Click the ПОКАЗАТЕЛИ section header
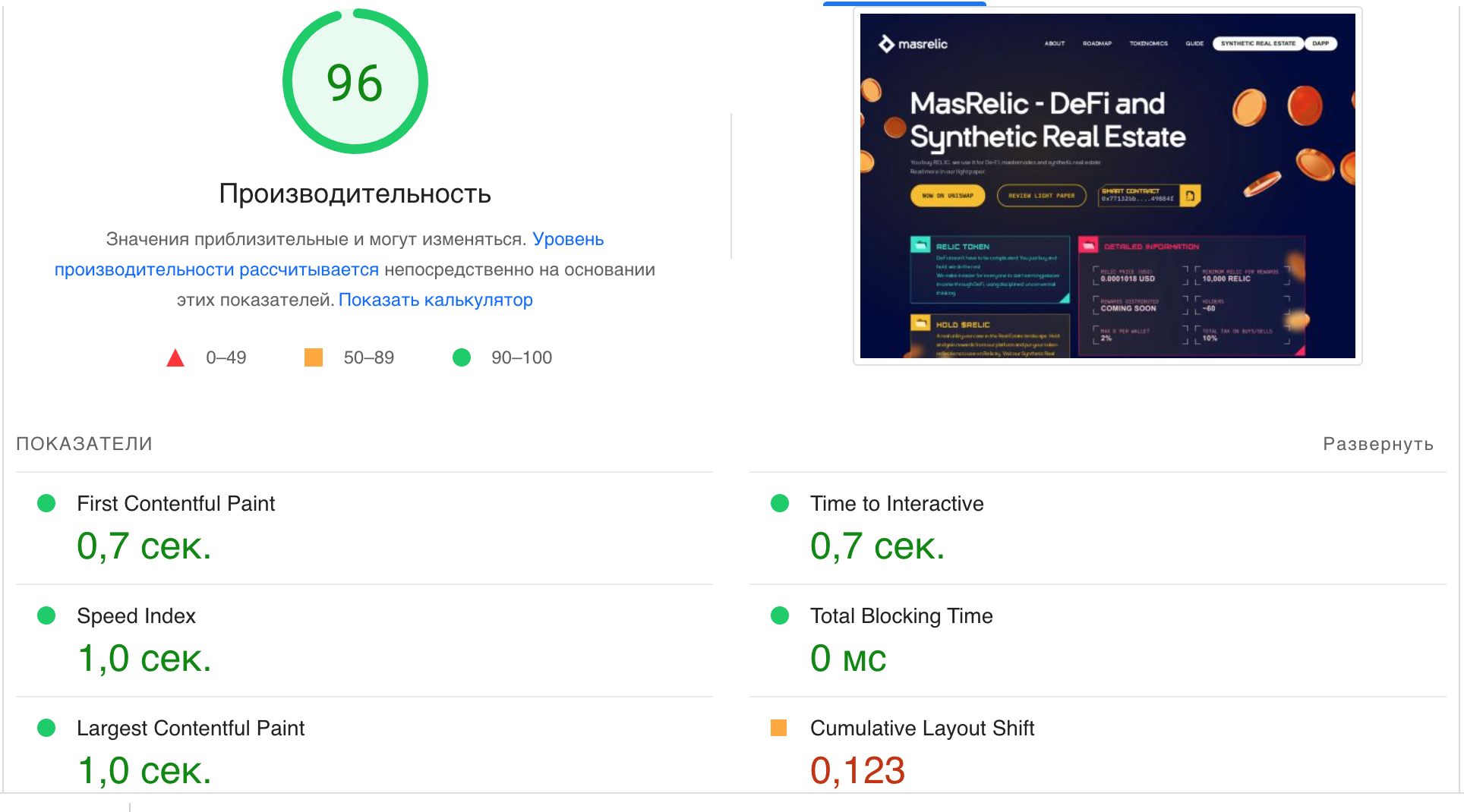 [84, 444]
